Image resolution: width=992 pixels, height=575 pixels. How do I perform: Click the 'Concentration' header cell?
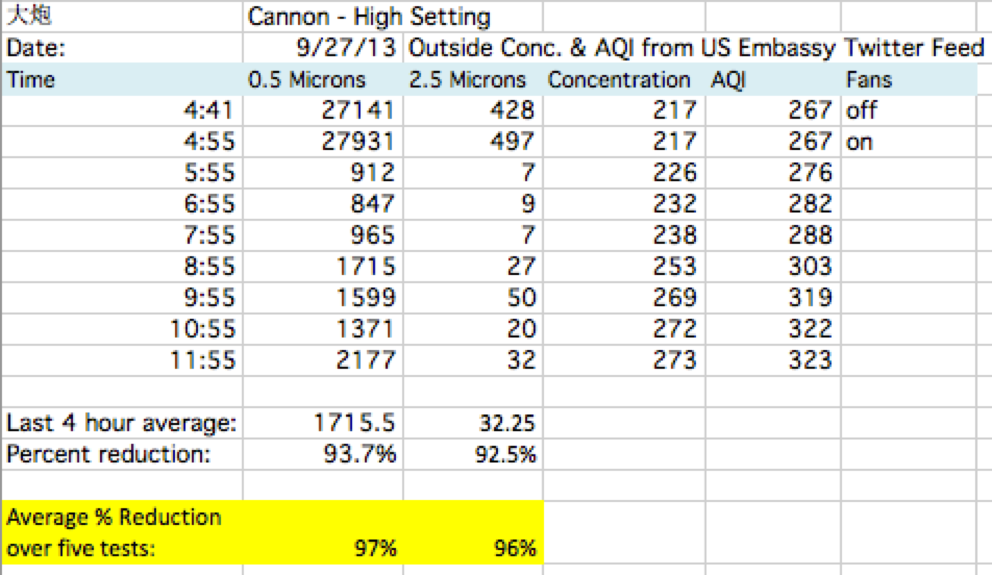coord(624,80)
